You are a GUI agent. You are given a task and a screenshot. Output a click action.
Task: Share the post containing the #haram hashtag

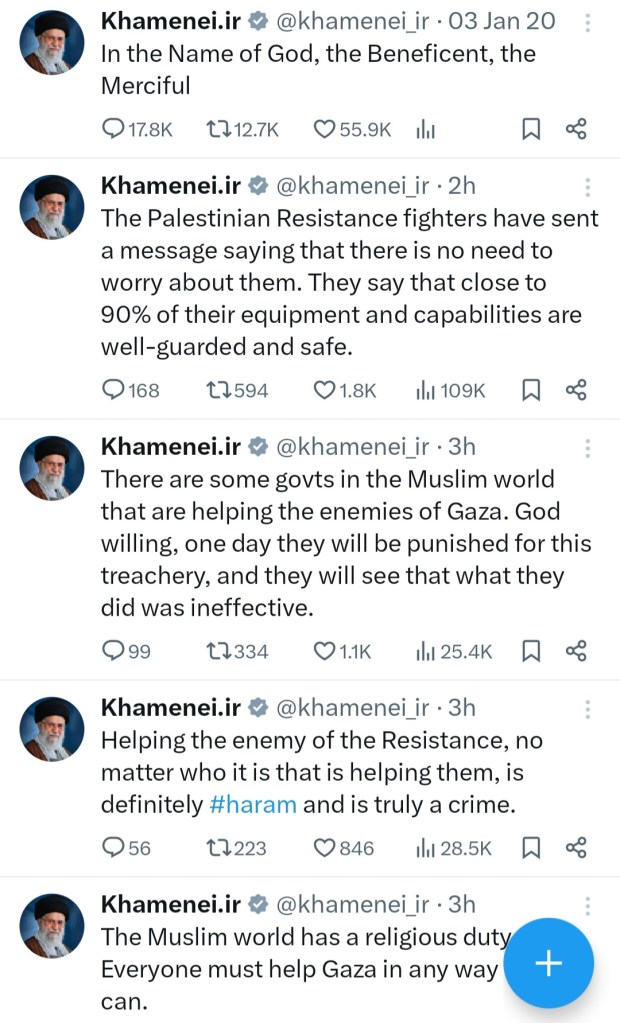576,848
